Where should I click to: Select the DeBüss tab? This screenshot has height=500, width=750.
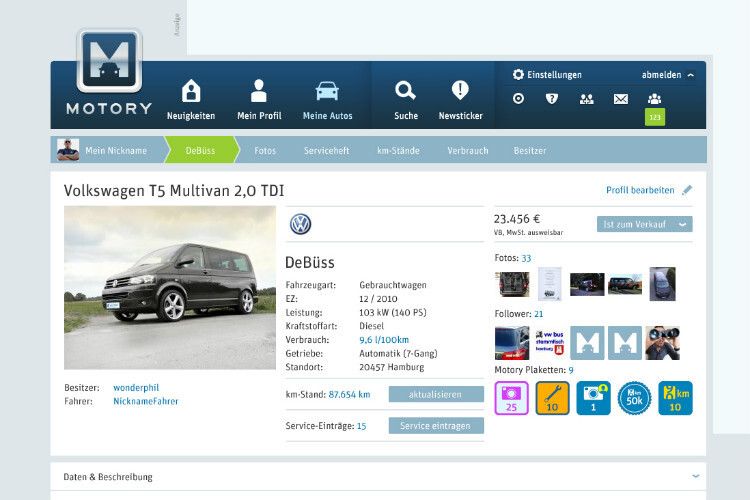(x=201, y=150)
